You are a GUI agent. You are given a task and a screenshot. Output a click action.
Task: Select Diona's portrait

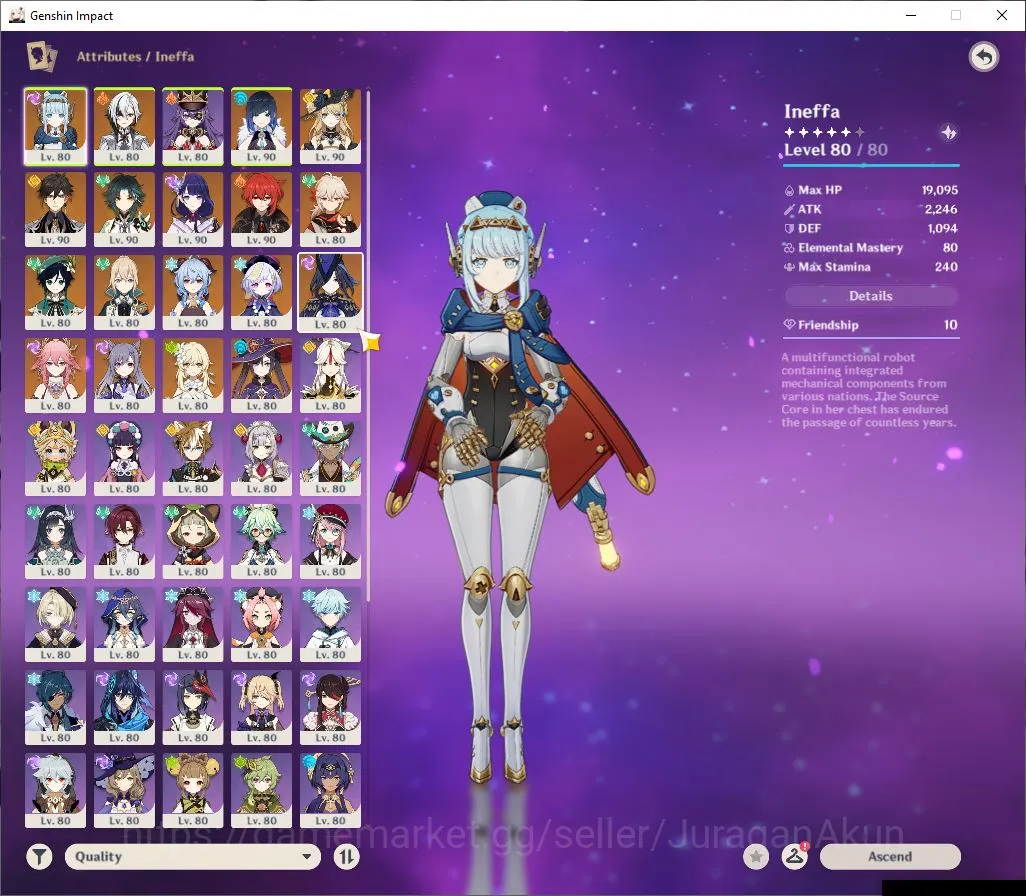[262, 624]
